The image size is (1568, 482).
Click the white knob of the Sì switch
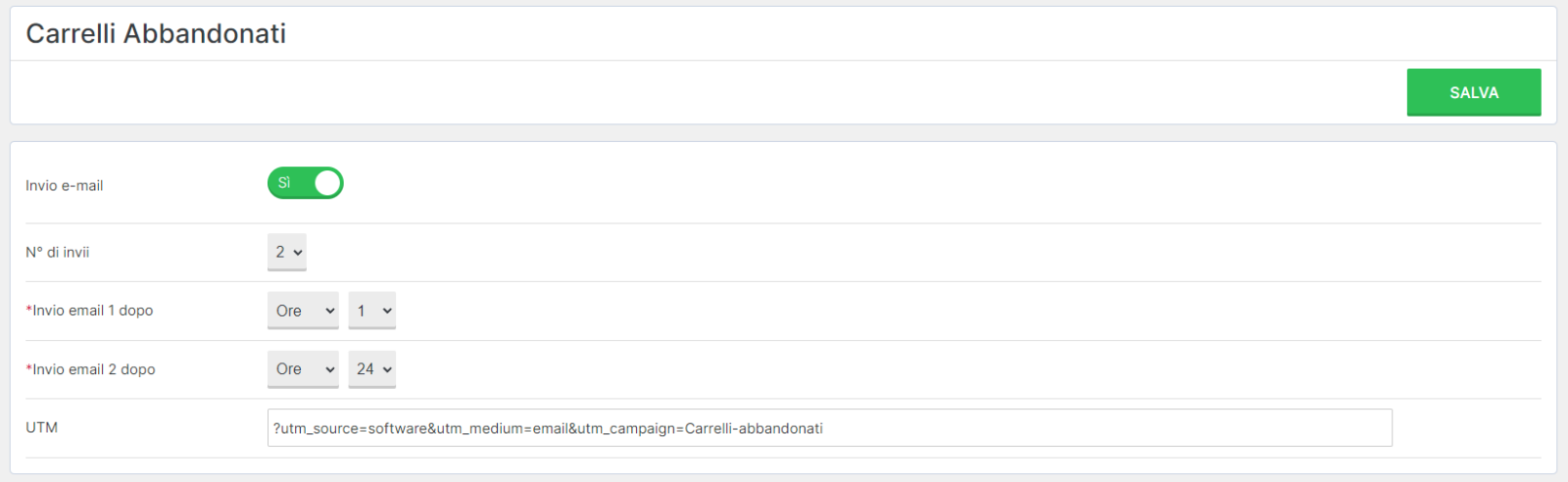(x=327, y=183)
